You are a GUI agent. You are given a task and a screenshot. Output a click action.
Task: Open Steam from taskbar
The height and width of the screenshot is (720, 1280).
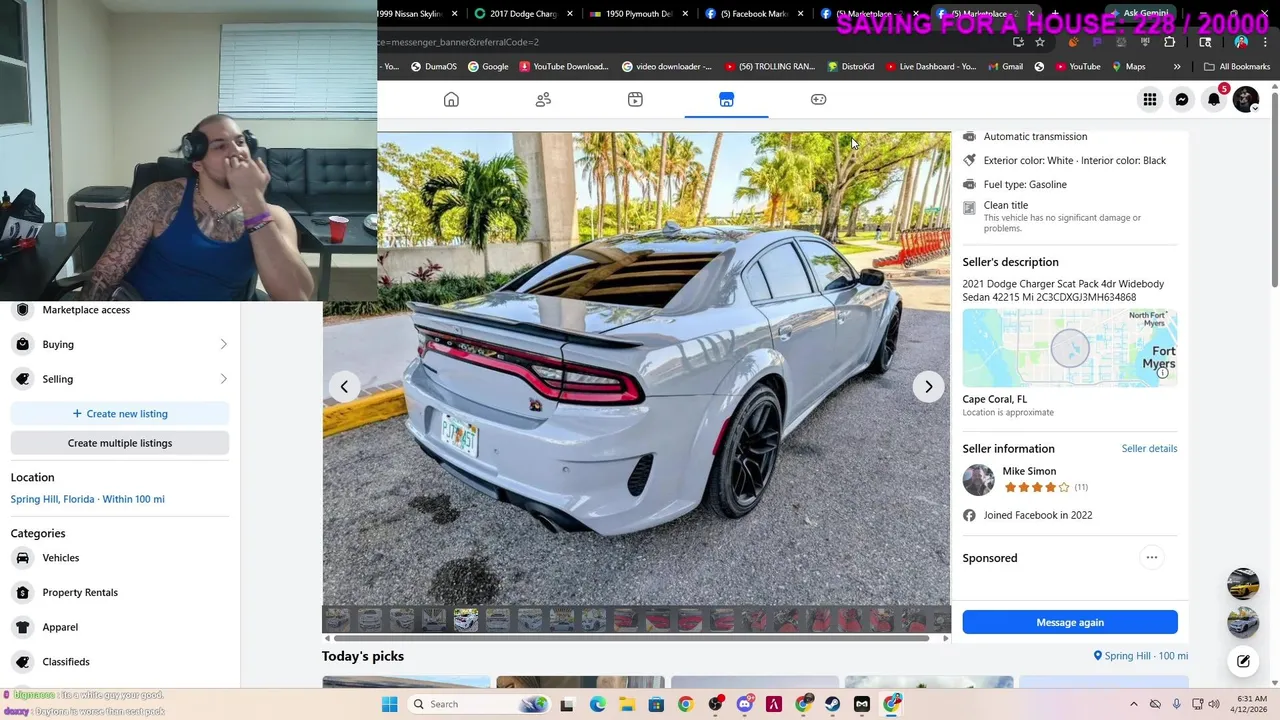pos(832,704)
